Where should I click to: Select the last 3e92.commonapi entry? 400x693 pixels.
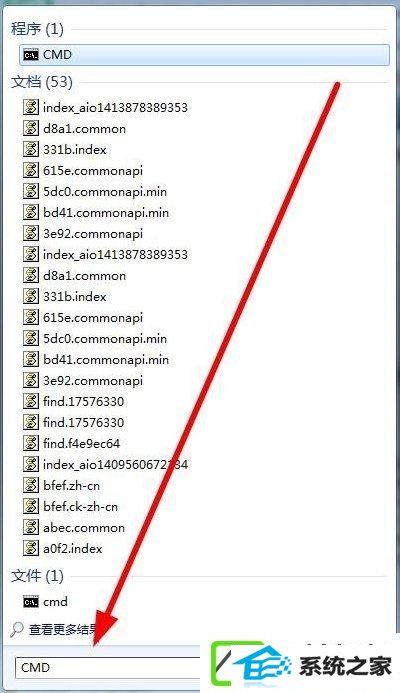(93, 381)
